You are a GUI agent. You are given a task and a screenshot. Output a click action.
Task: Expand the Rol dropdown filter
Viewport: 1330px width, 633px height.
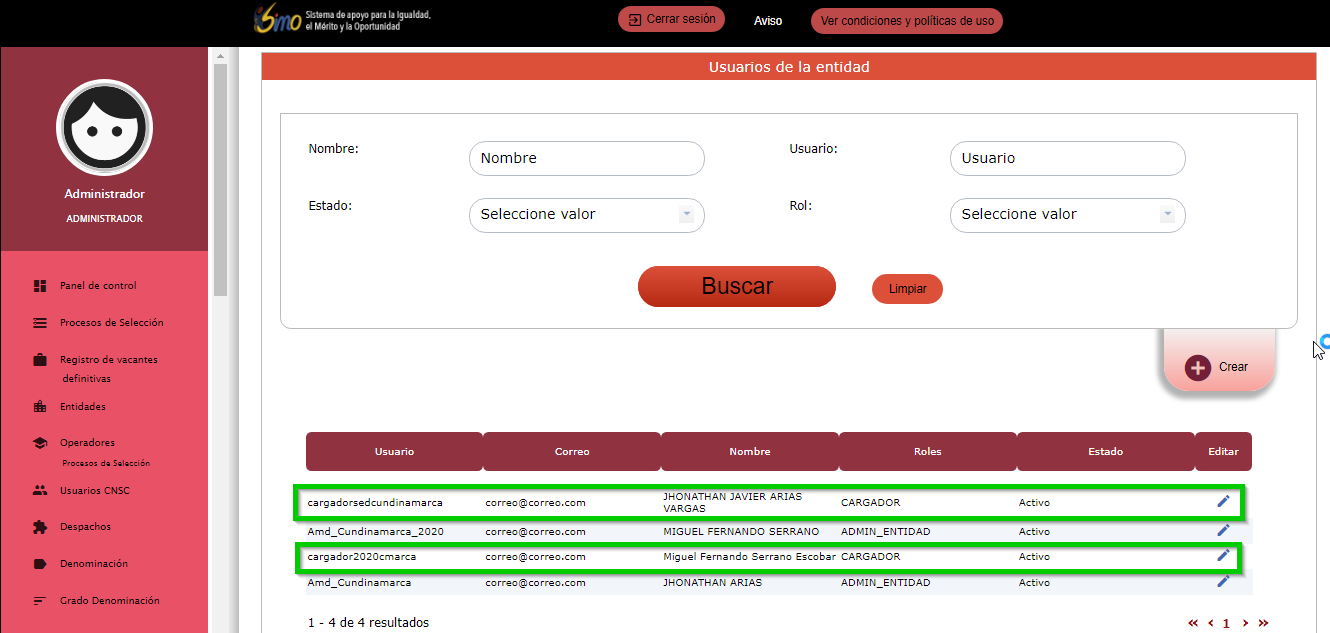pos(1167,215)
